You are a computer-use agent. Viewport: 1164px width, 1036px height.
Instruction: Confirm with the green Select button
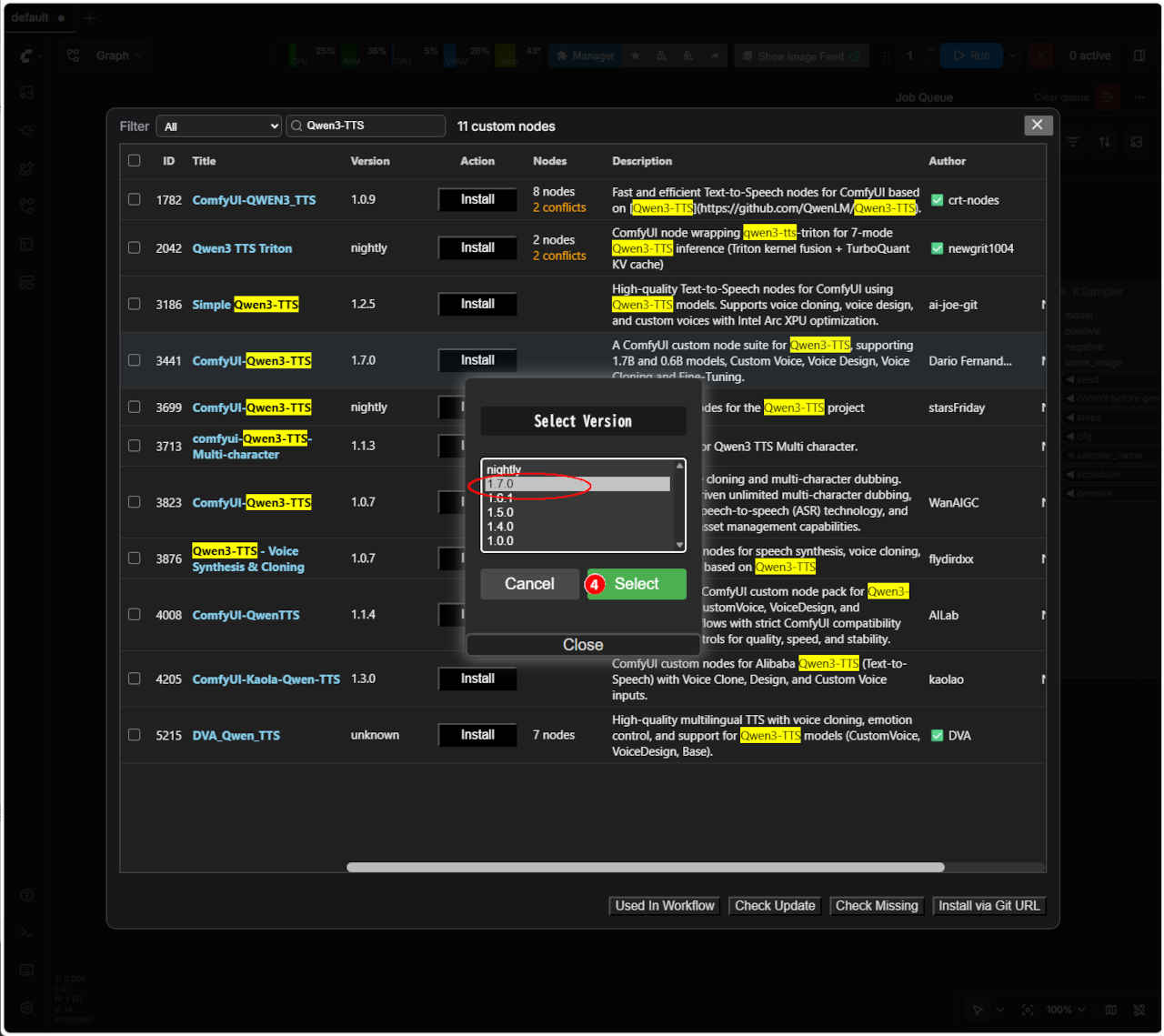[637, 584]
